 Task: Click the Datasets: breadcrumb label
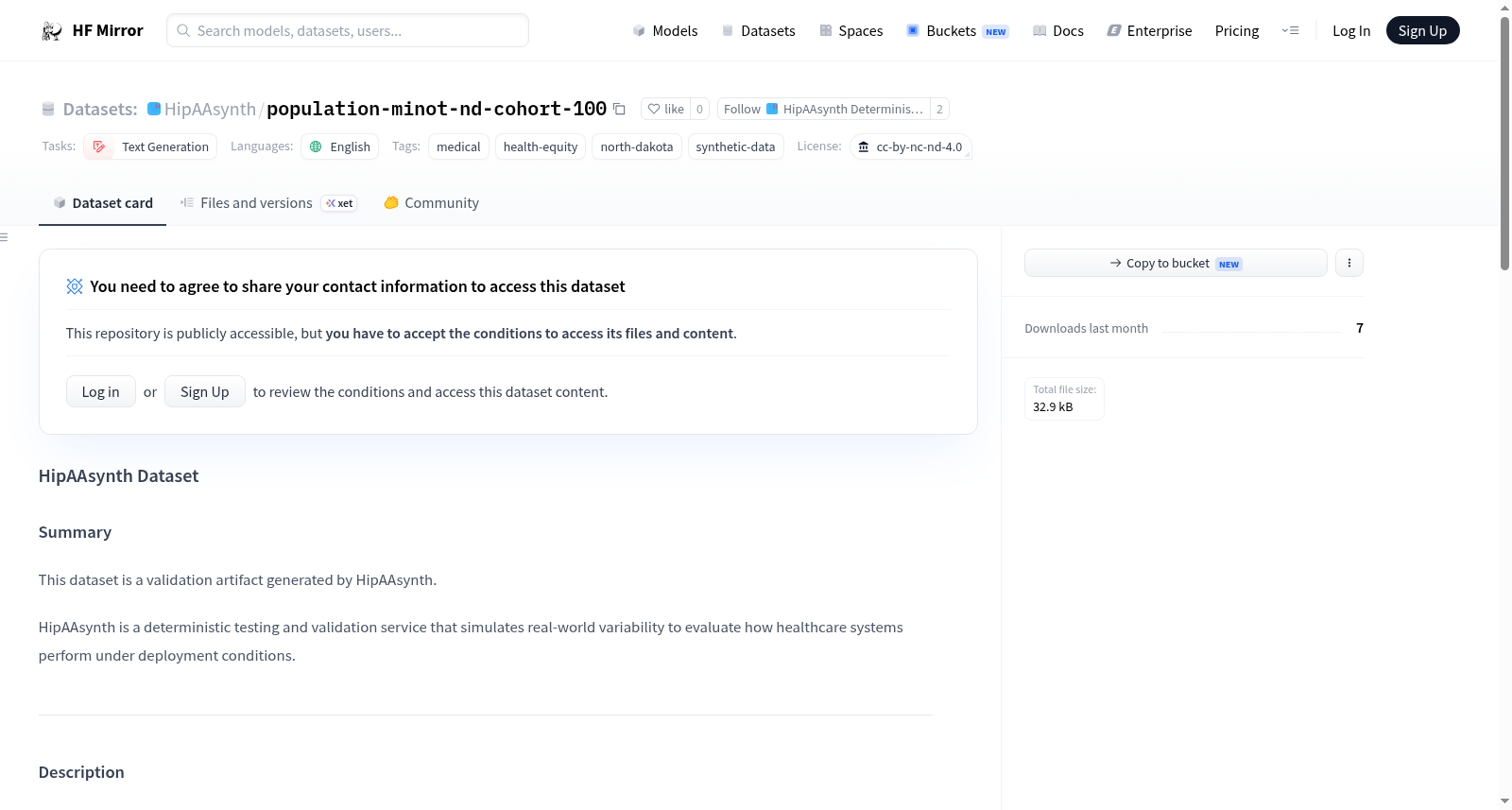[x=100, y=110]
